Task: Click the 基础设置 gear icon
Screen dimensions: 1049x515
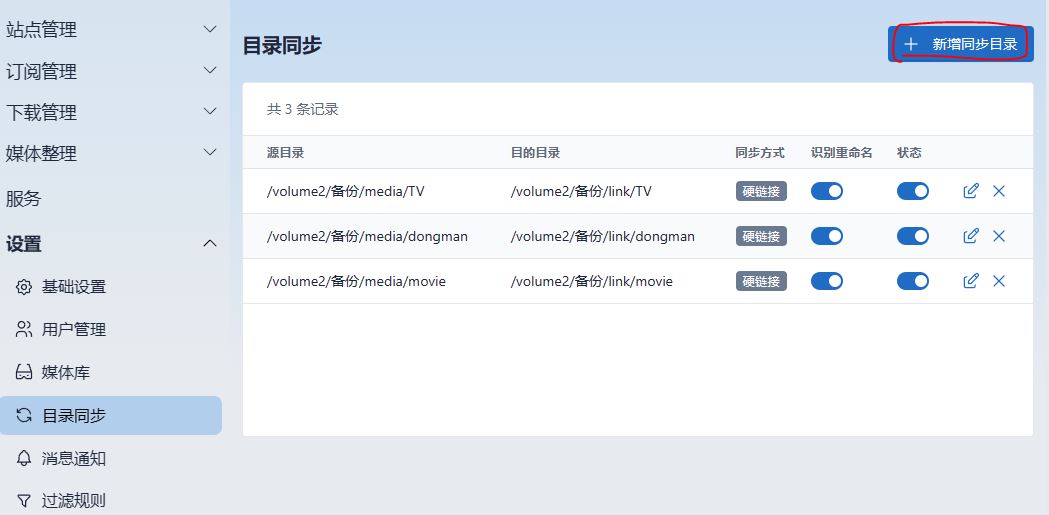Action: tap(24, 287)
